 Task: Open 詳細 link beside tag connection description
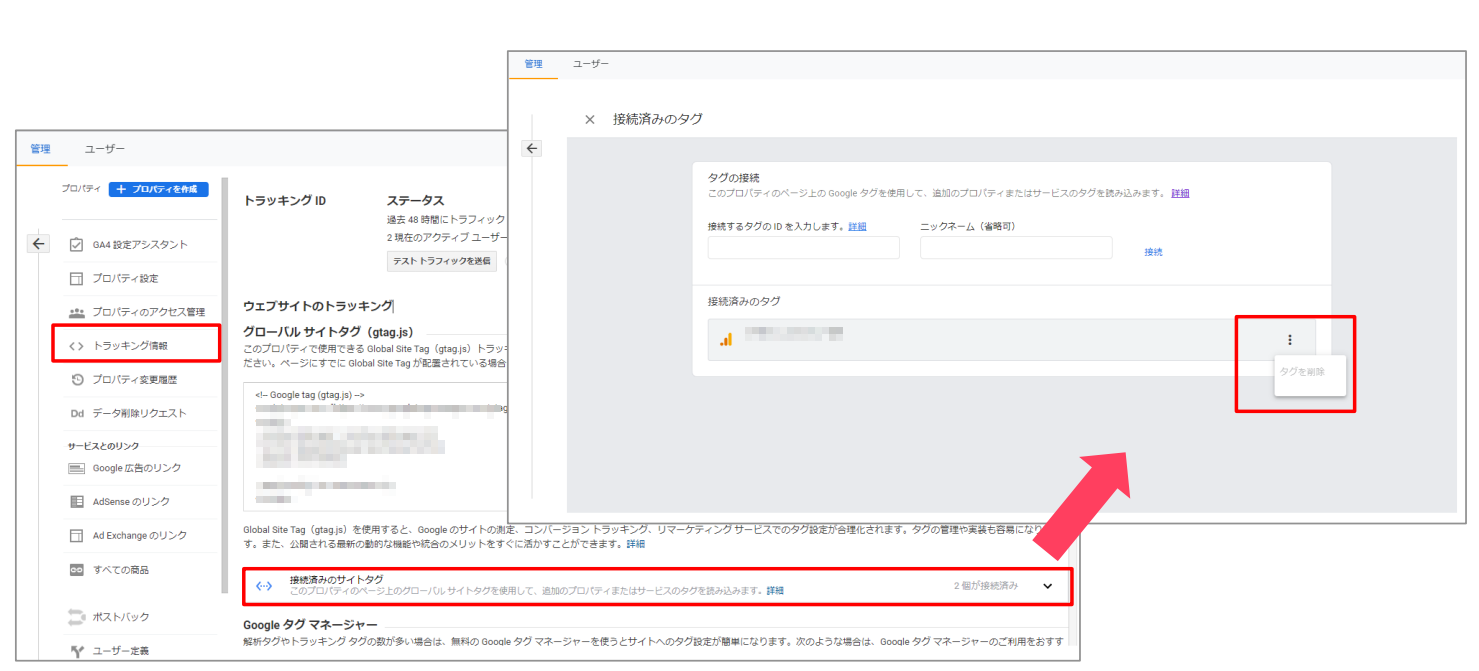(x=1180, y=193)
